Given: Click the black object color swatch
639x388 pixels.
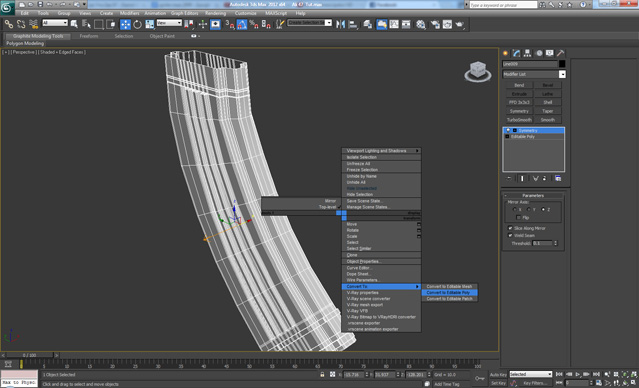Looking at the screenshot, I should coord(562,64).
